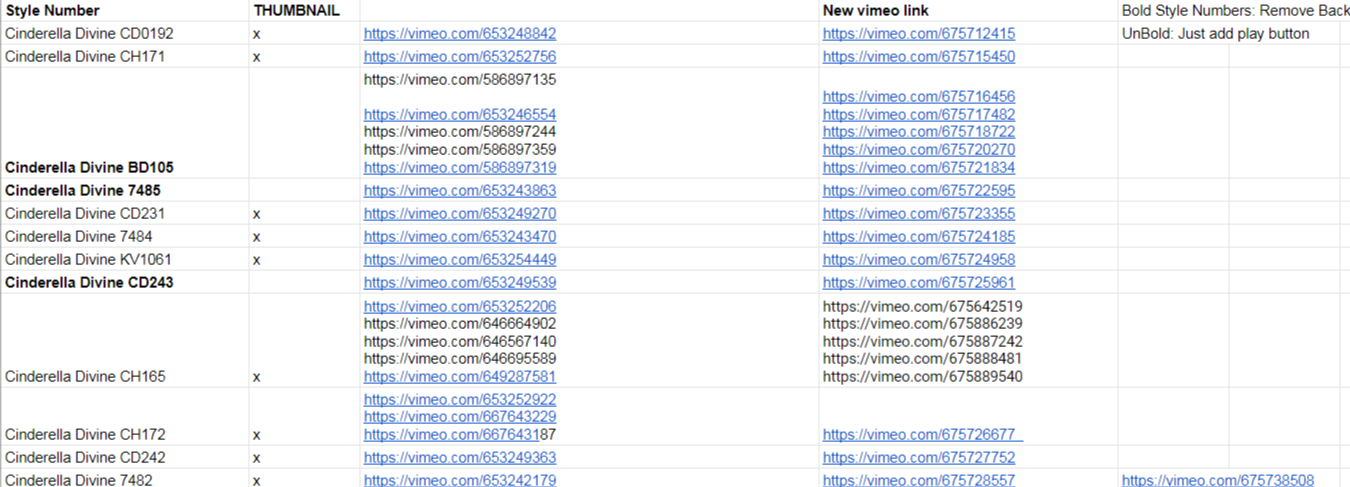Open the link vimeo.com/649287581
Screen dimensions: 1350x487
460,377
